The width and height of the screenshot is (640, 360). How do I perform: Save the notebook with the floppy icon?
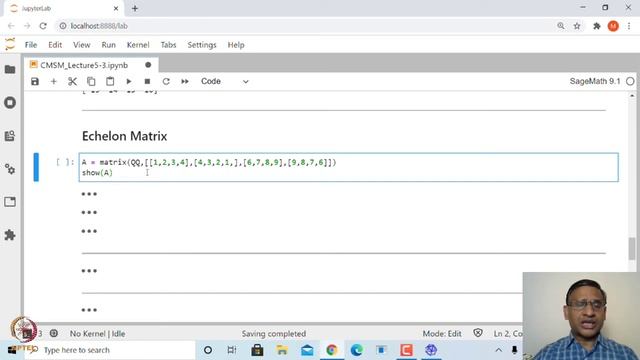(x=35, y=81)
